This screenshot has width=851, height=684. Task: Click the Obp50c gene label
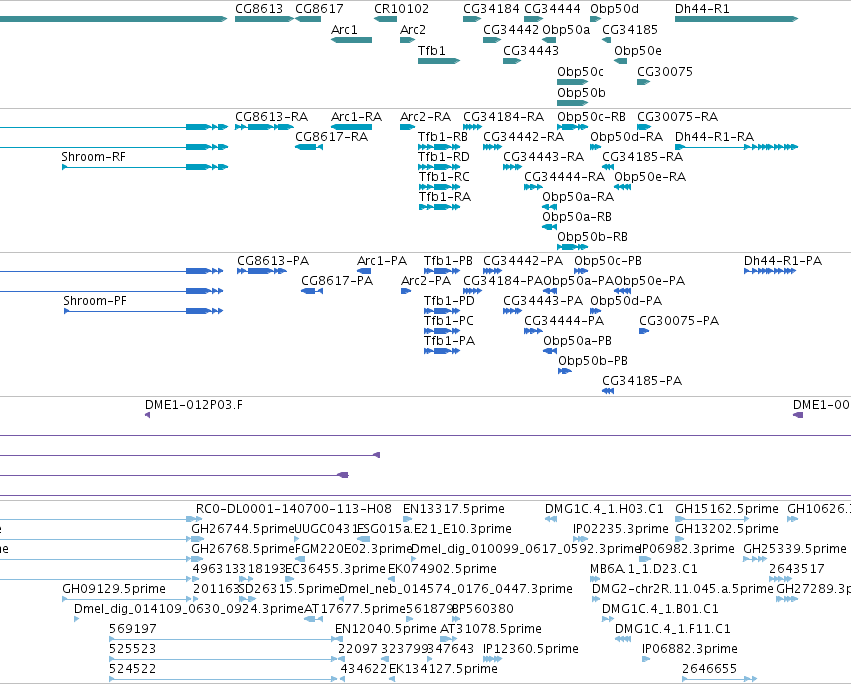tap(580, 72)
